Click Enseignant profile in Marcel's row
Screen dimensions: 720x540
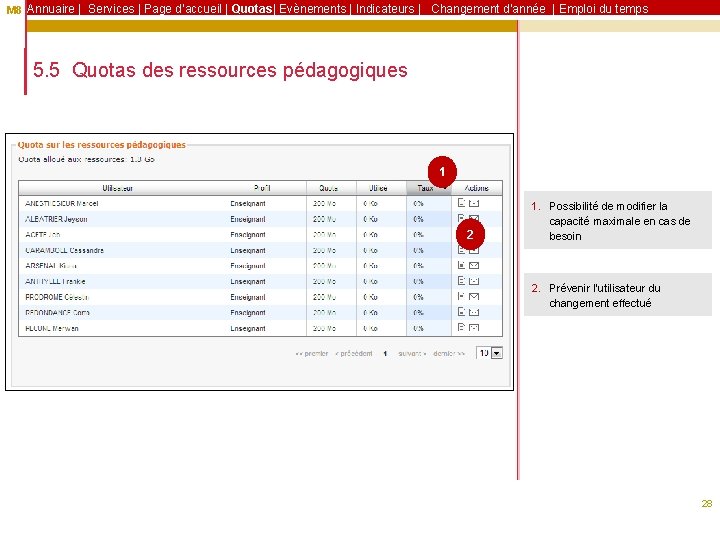(248, 203)
